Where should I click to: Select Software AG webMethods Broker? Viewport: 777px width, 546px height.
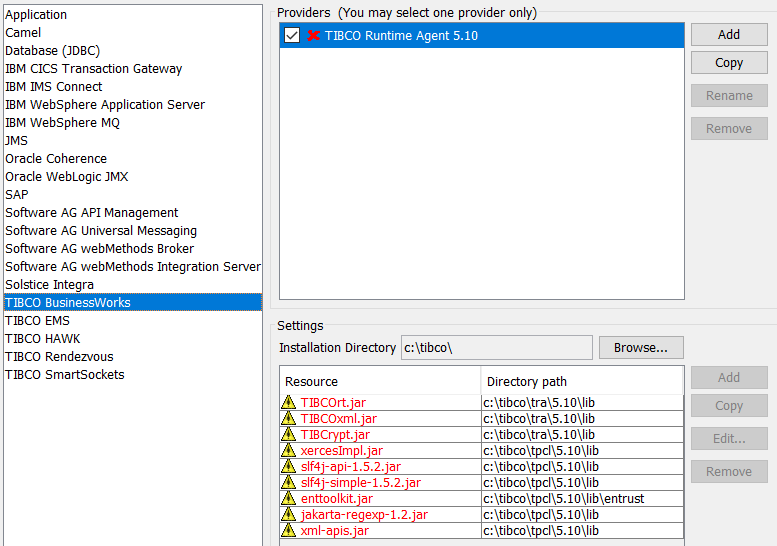tap(133, 249)
